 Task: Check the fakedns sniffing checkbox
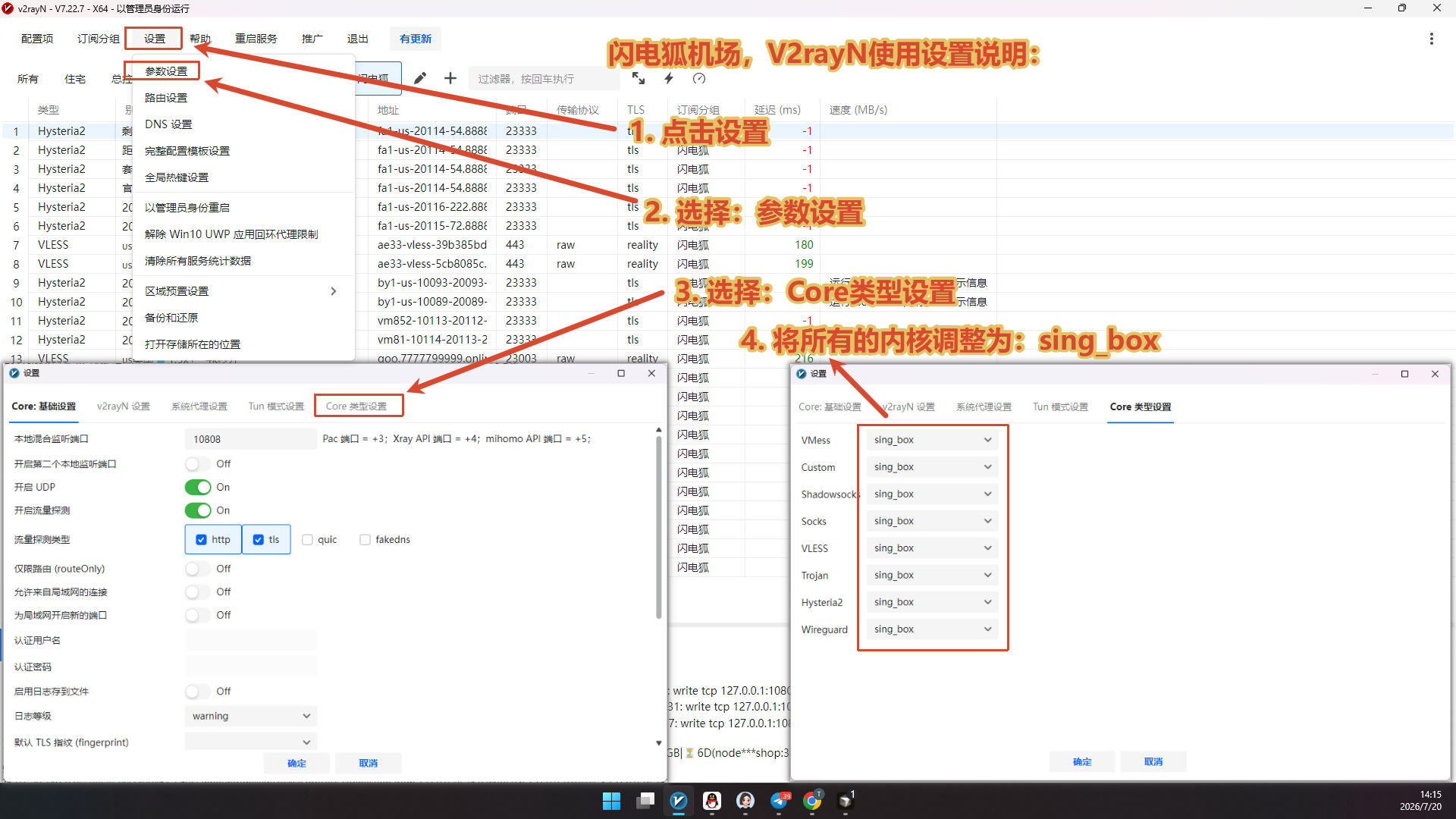[365, 540]
